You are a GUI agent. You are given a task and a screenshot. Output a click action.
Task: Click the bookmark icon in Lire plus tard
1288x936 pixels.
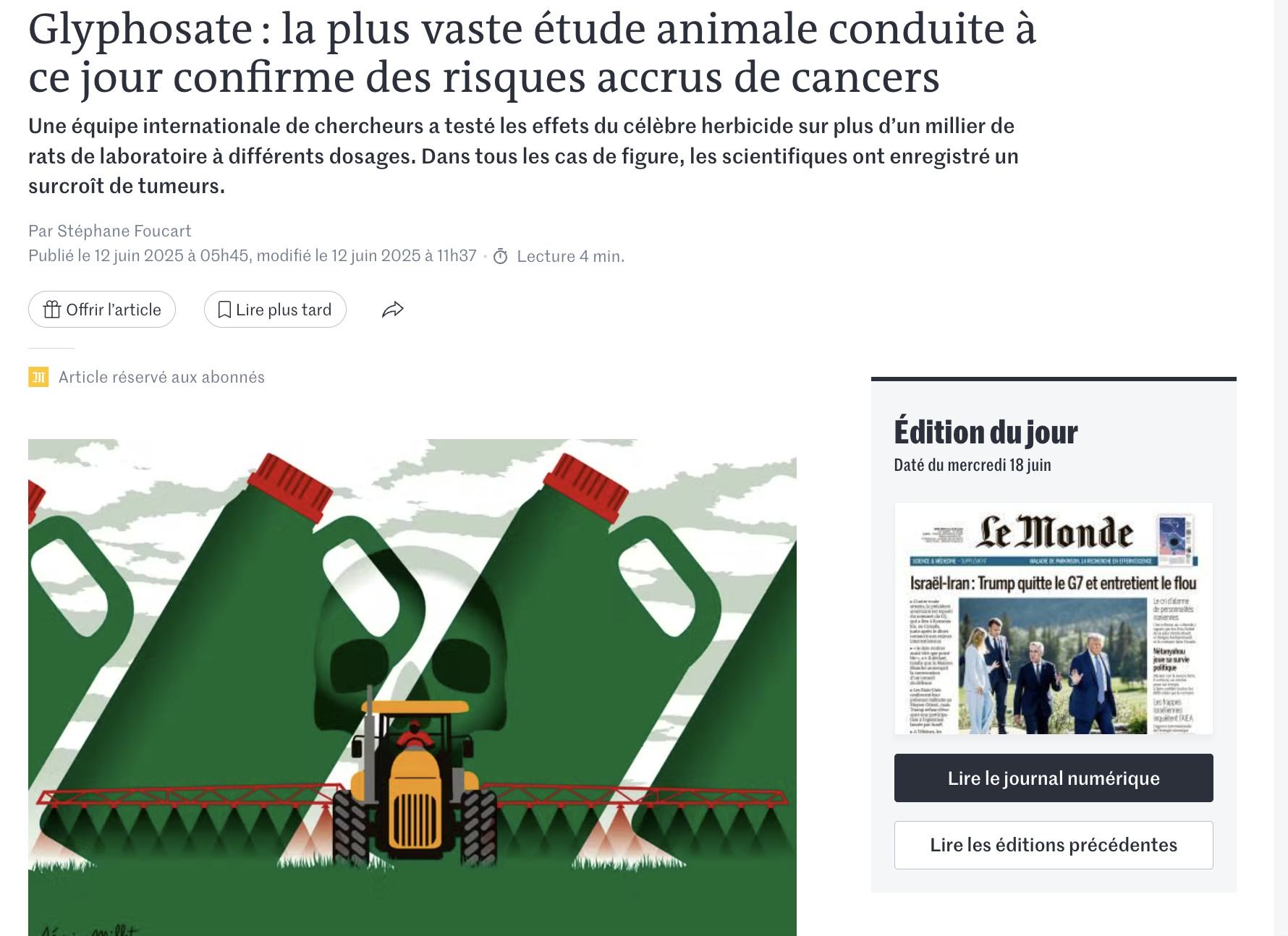pyautogui.click(x=224, y=310)
